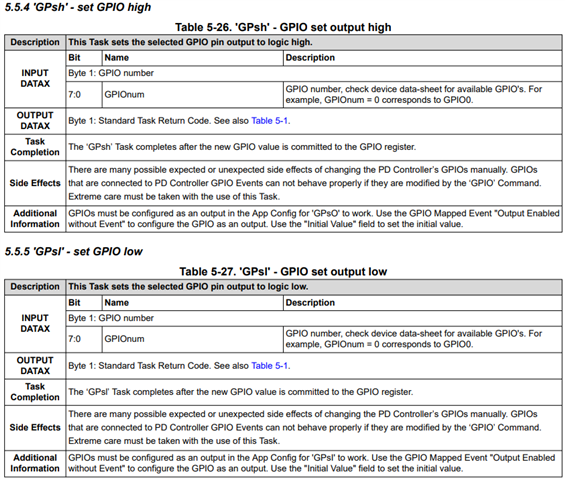Click "The 'GPsh' Task completes after..." sentence

pyautogui.click(x=242, y=147)
